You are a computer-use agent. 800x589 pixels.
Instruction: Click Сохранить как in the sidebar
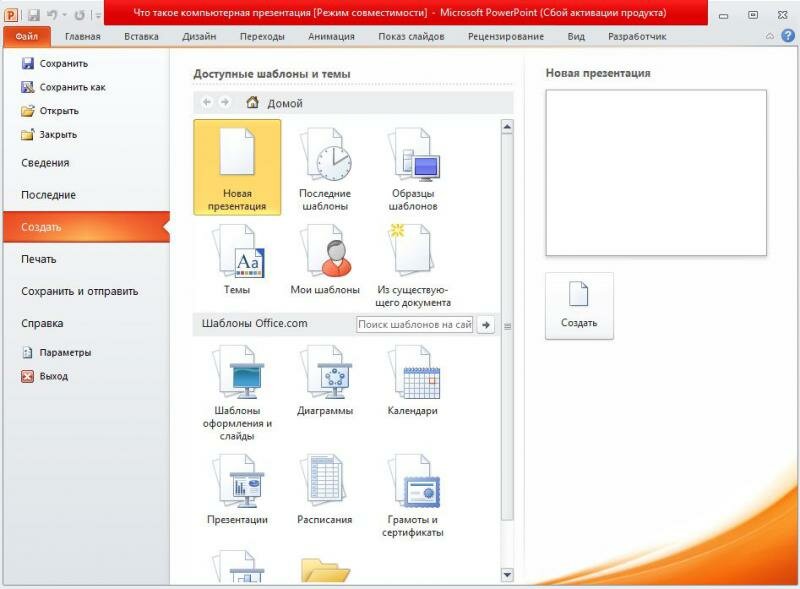coord(63,87)
